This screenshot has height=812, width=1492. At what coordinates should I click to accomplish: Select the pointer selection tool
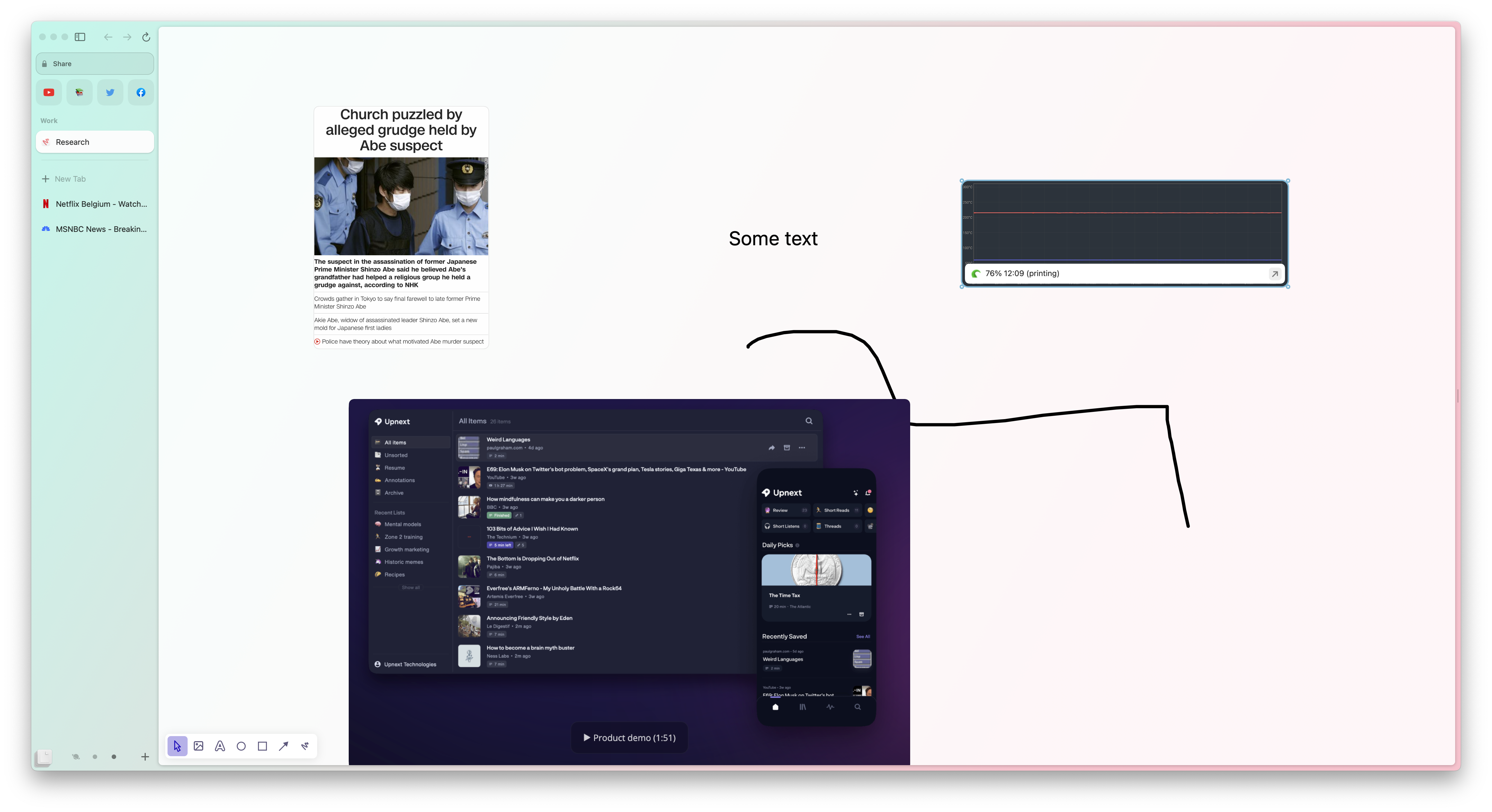[x=177, y=747]
